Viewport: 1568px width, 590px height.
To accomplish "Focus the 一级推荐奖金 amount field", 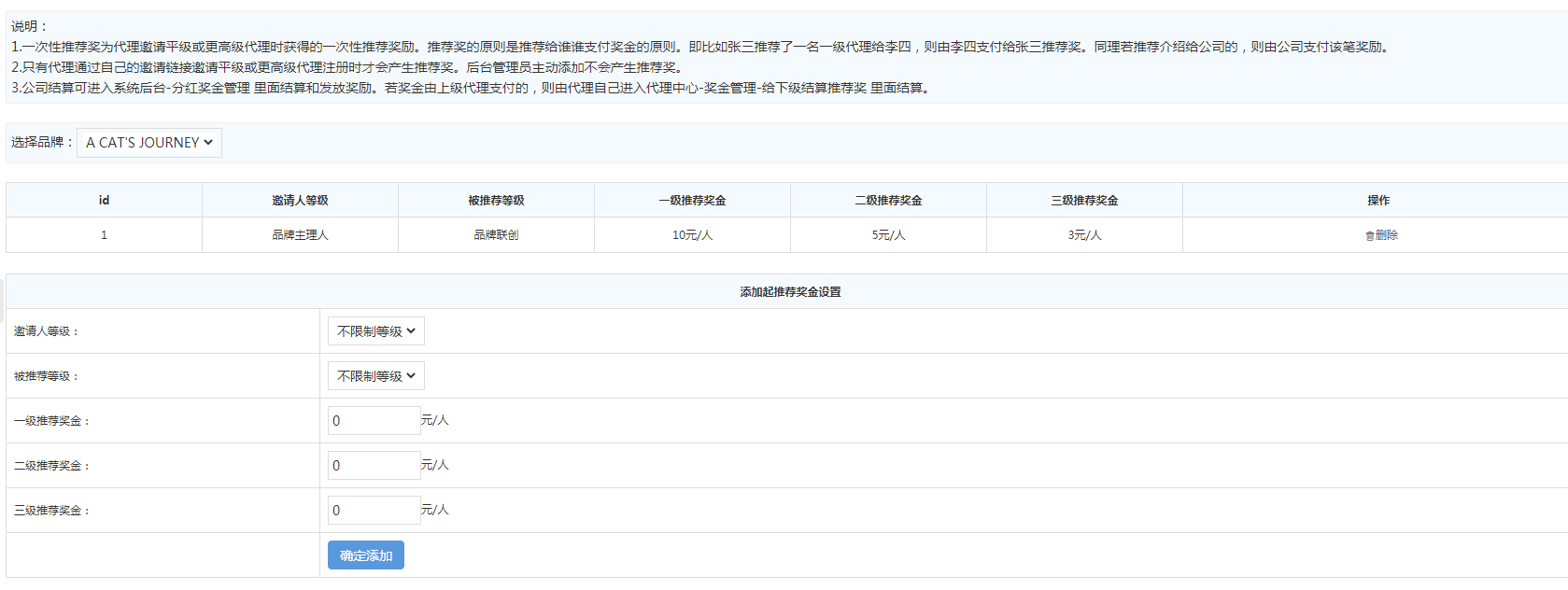I will tap(374, 421).
